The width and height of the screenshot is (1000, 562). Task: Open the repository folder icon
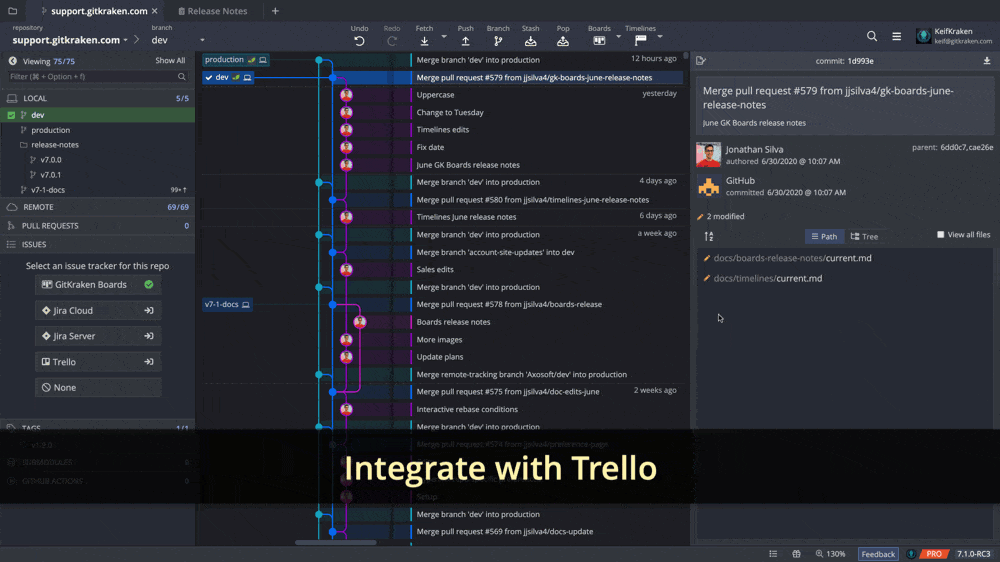[x=12, y=11]
